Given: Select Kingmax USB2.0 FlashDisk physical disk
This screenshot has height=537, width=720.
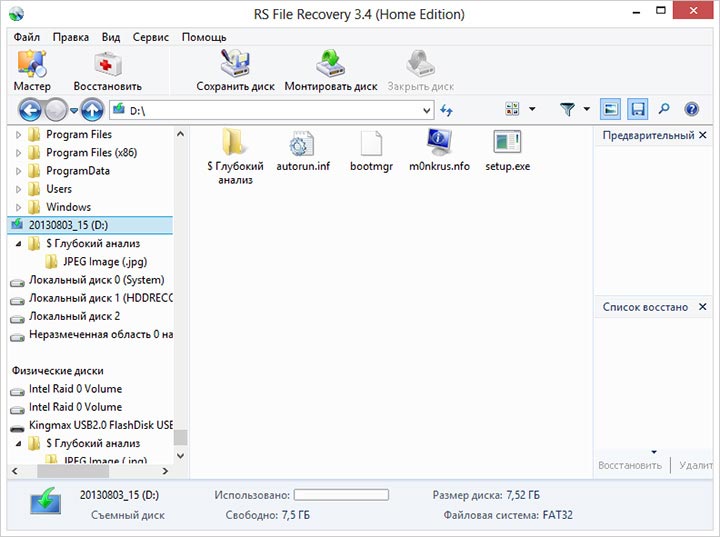Looking at the screenshot, I should tap(101, 425).
